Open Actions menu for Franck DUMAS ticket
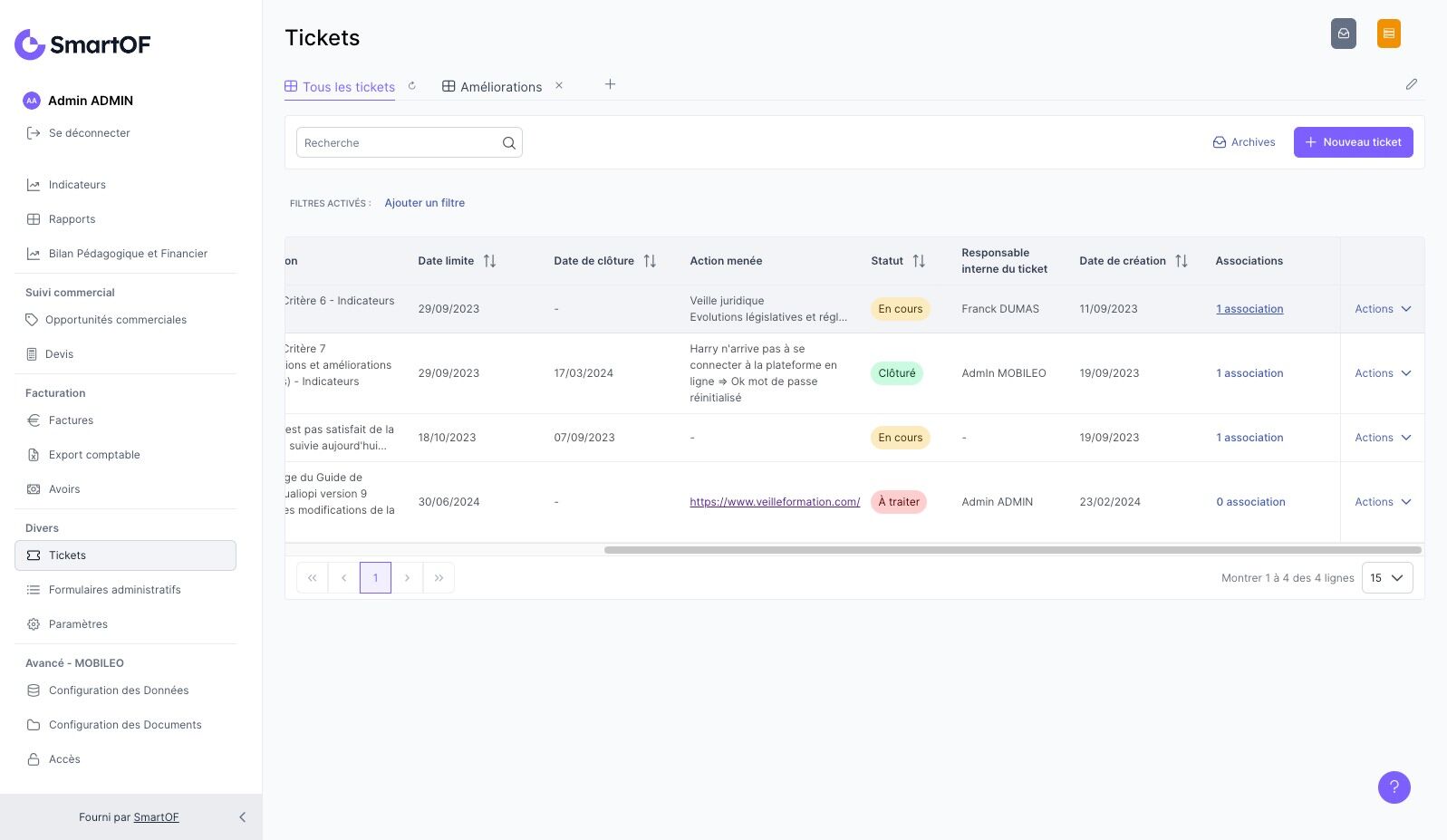This screenshot has height=840, width=1447. point(1383,309)
